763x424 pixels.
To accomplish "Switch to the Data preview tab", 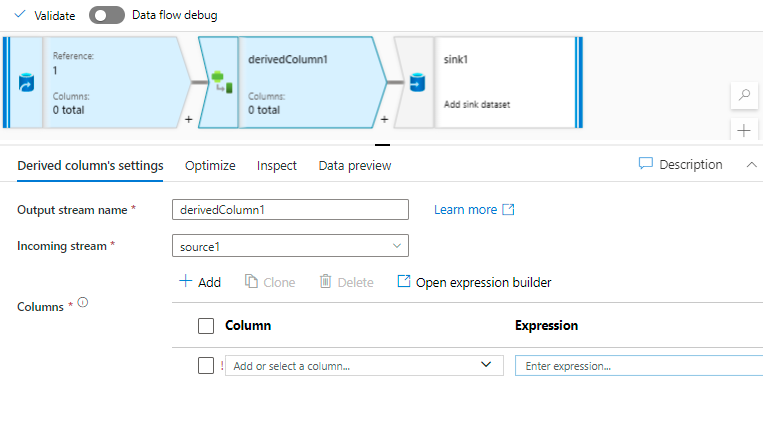I will point(355,166).
